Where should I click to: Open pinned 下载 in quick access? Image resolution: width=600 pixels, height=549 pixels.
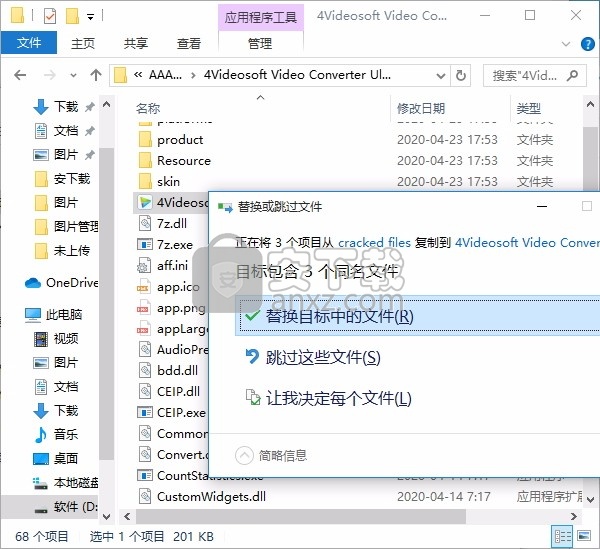click(66, 106)
